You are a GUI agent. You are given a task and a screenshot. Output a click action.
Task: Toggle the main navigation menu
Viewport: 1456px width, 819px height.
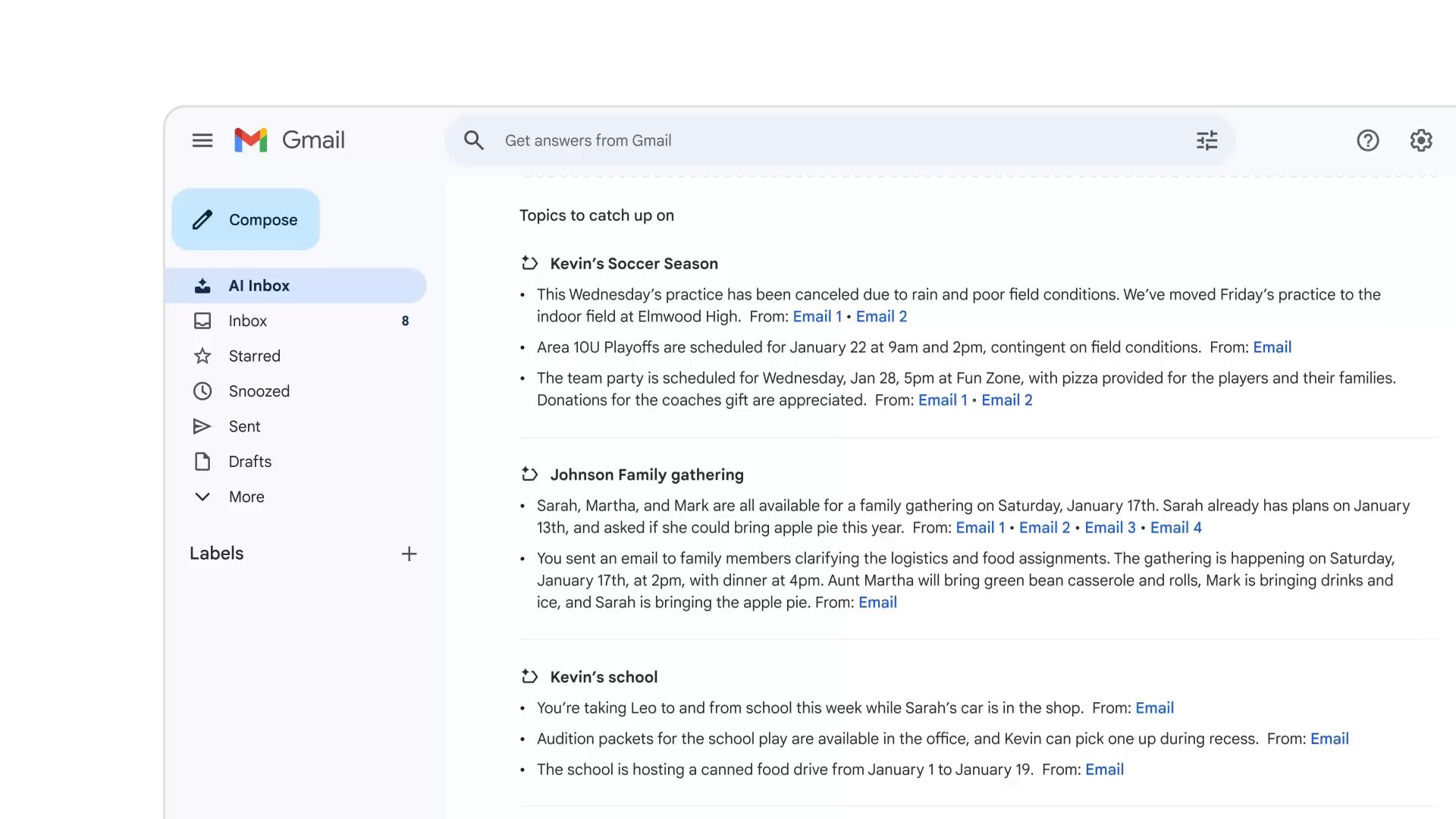point(202,140)
